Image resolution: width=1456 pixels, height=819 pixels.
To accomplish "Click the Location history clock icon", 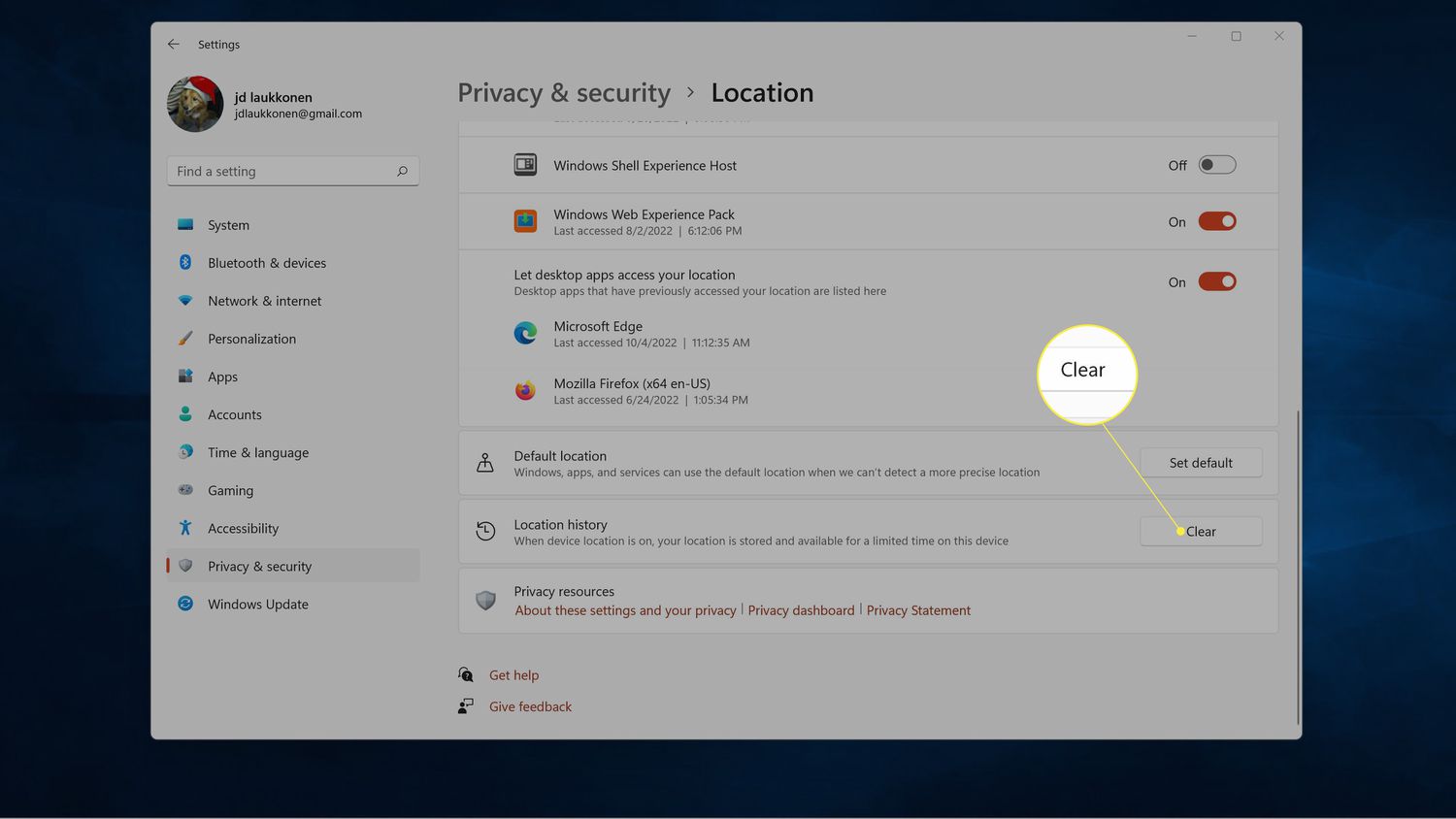I will point(485,532).
